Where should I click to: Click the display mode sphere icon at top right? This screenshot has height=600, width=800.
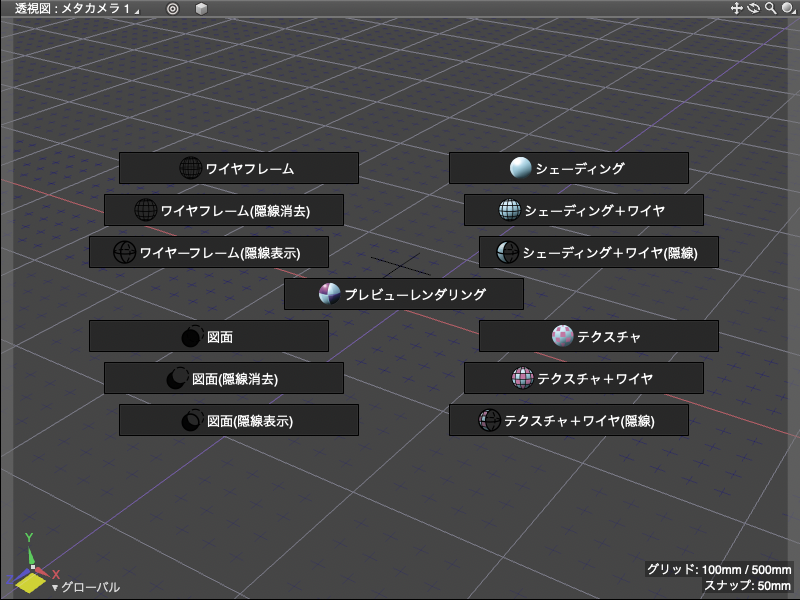[x=787, y=8]
